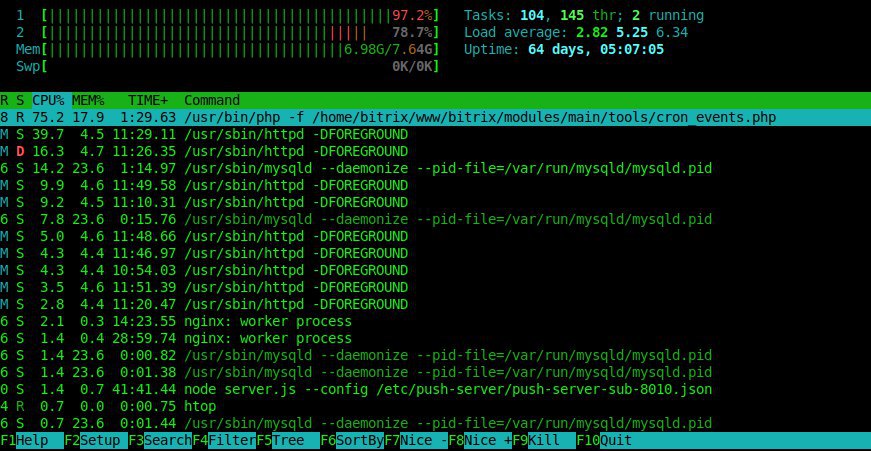871x451 pixels.
Task: Open F6 SortBy menu
Action: pyautogui.click(x=352, y=440)
